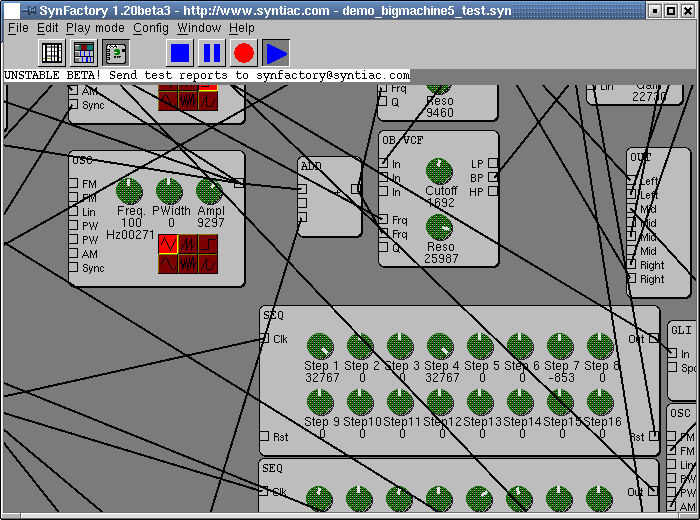
Task: Pause playback with the blue bars
Action: (x=212, y=53)
